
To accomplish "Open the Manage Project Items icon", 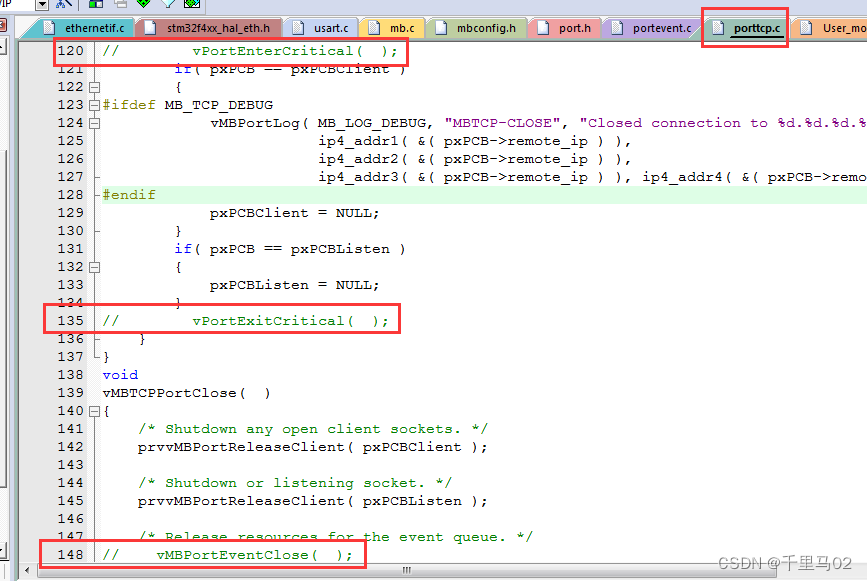I will click(x=96, y=3).
